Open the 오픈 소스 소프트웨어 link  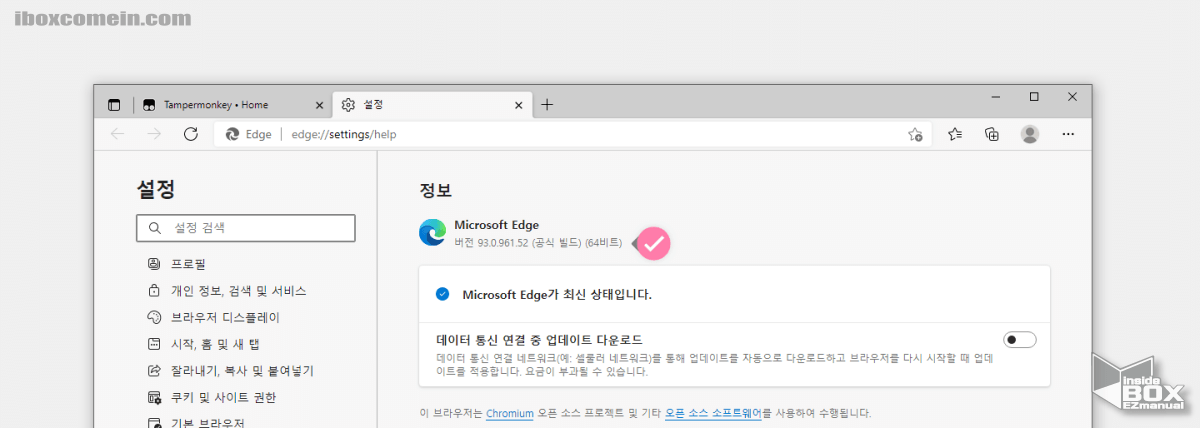pyautogui.click(x=713, y=412)
